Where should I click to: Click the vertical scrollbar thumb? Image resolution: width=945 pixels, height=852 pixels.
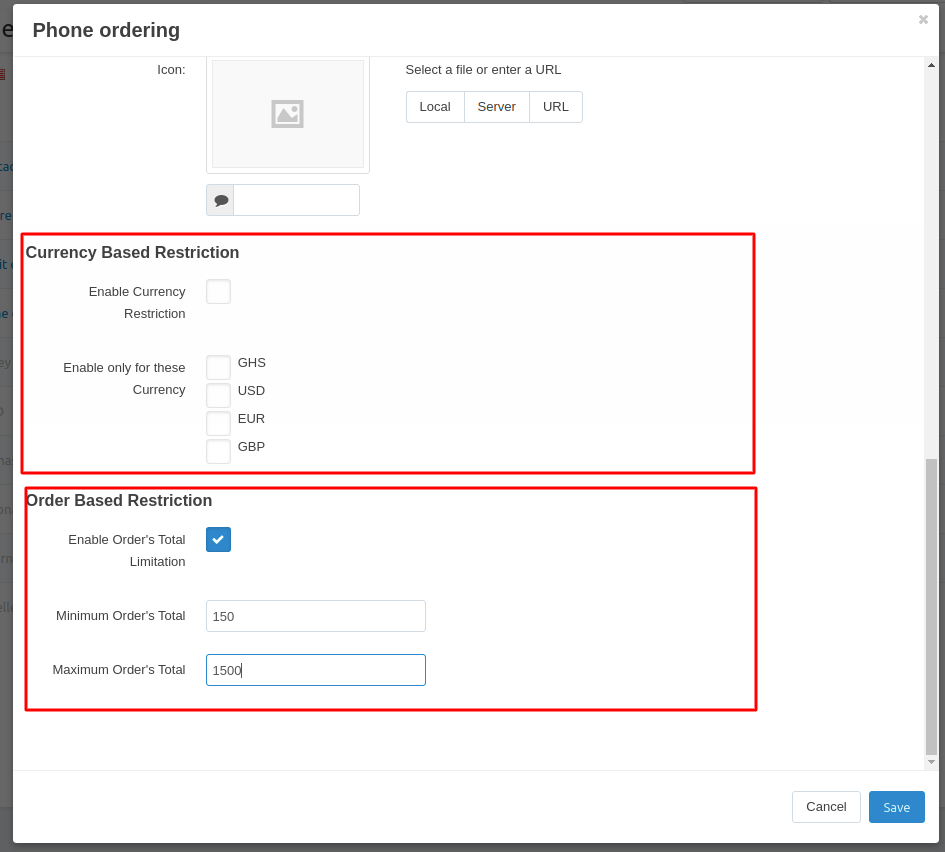(x=931, y=605)
